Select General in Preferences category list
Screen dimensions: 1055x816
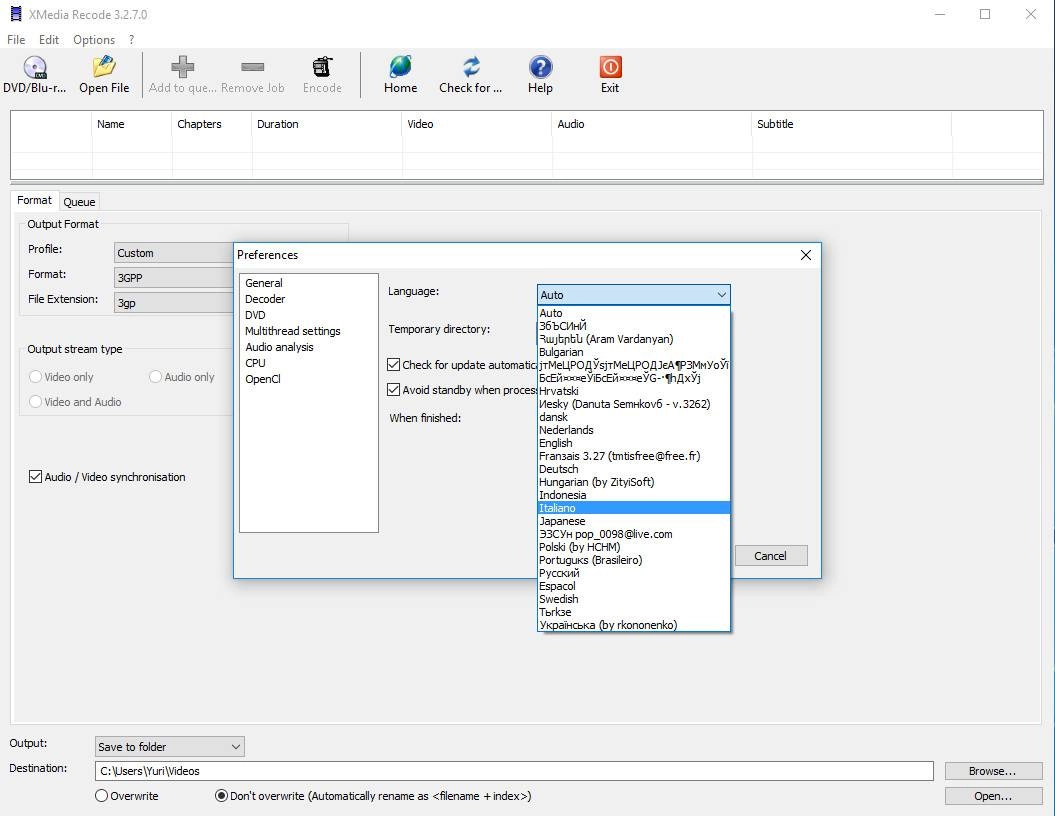coord(264,283)
